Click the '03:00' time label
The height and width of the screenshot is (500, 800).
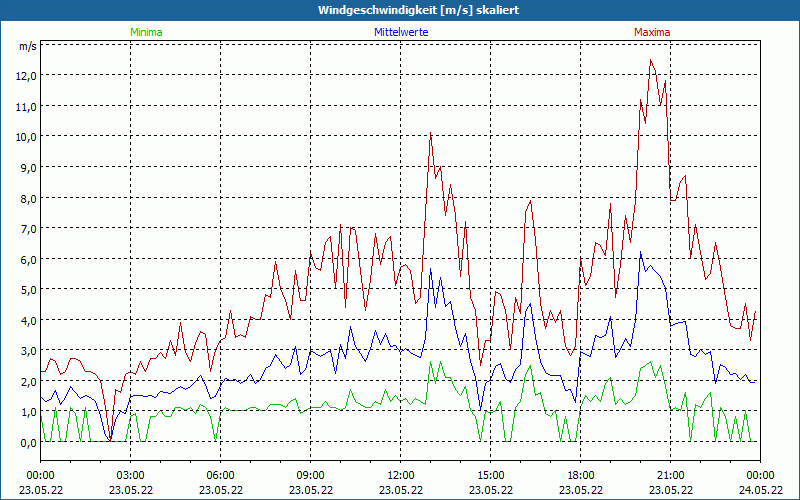(131, 476)
